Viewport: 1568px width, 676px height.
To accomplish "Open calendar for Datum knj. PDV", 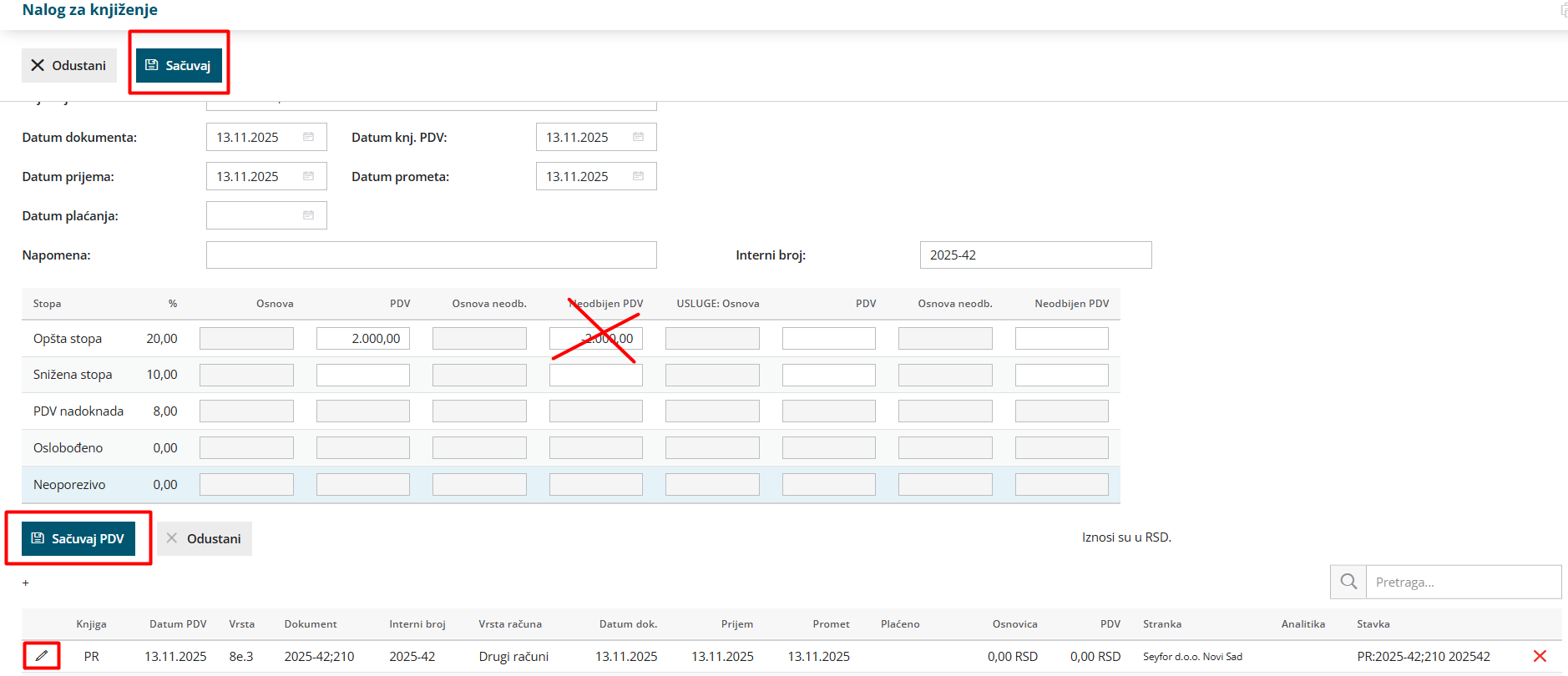I will click(638, 137).
